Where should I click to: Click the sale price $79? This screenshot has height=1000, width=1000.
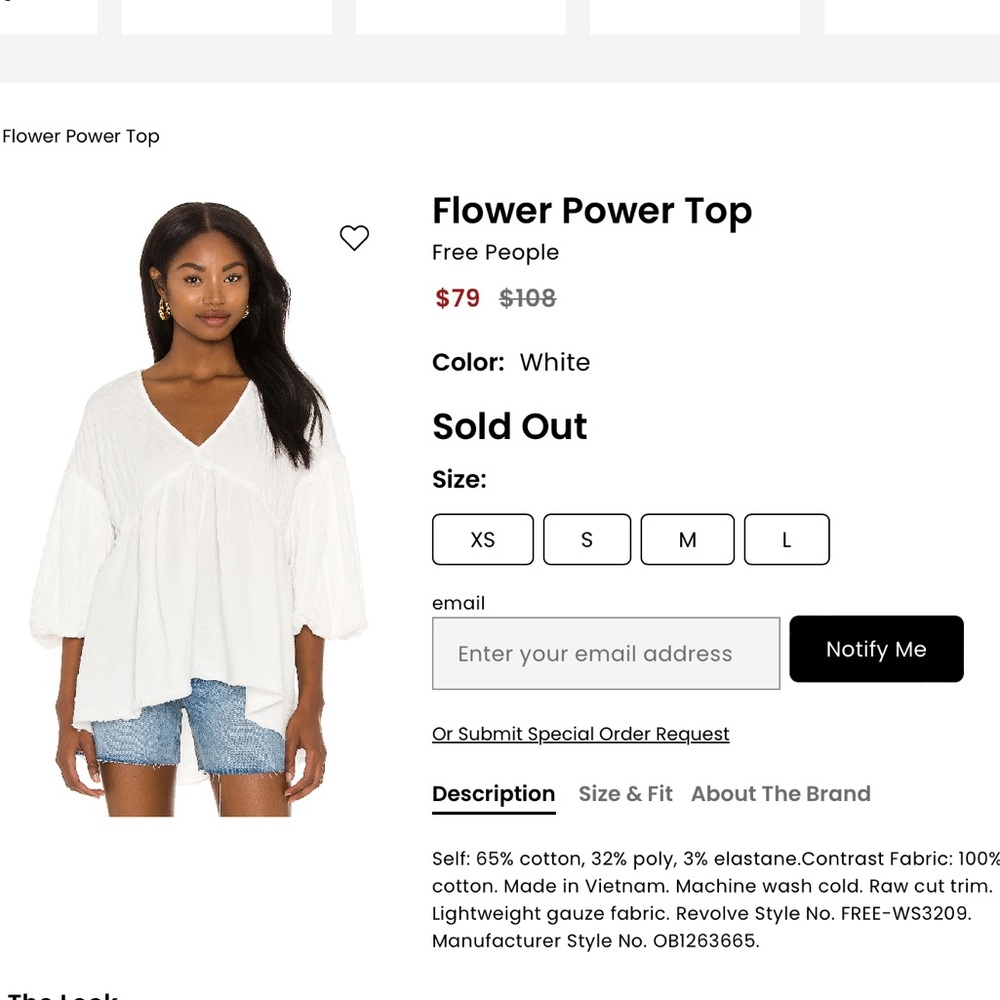pos(457,298)
